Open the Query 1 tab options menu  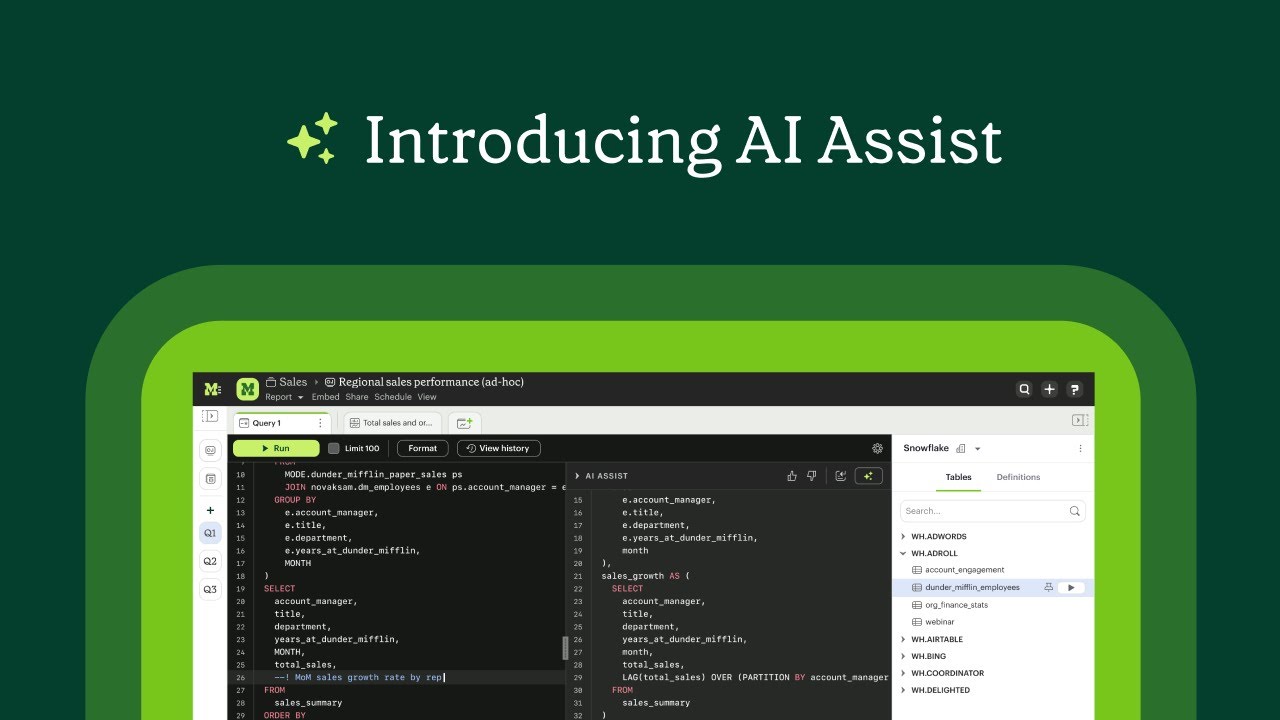click(x=320, y=423)
